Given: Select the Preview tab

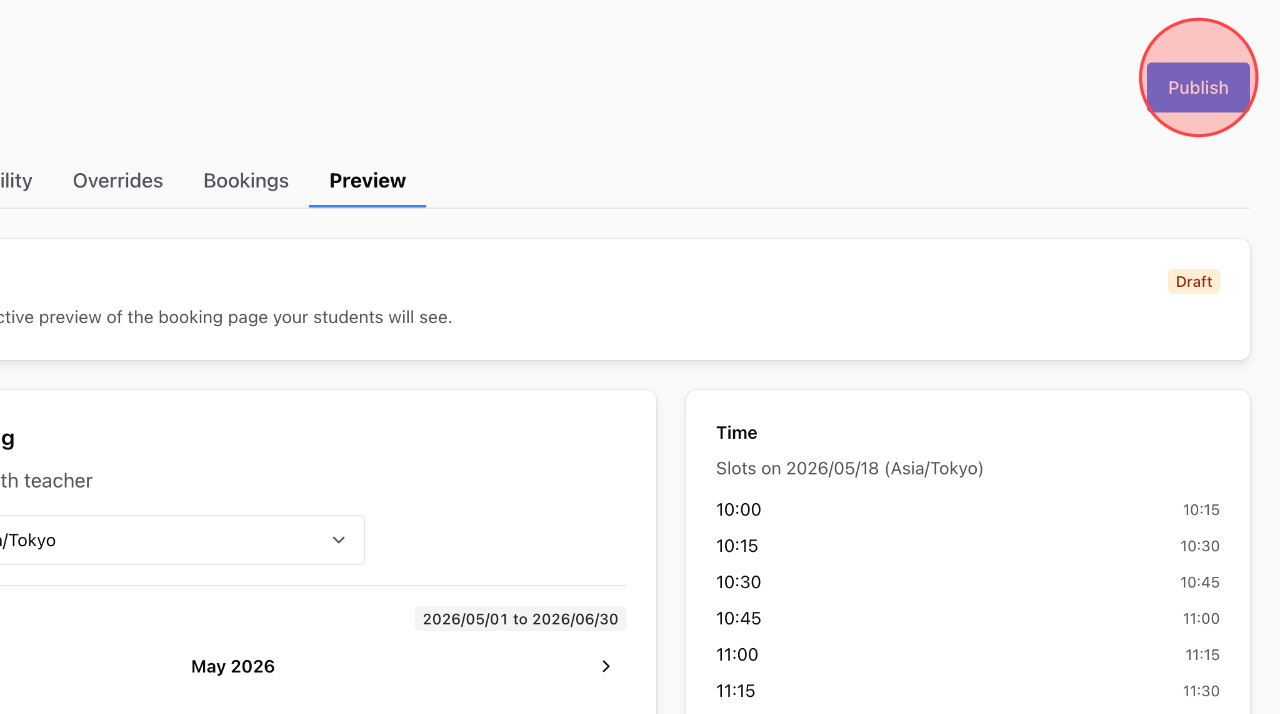Looking at the screenshot, I should [x=367, y=181].
